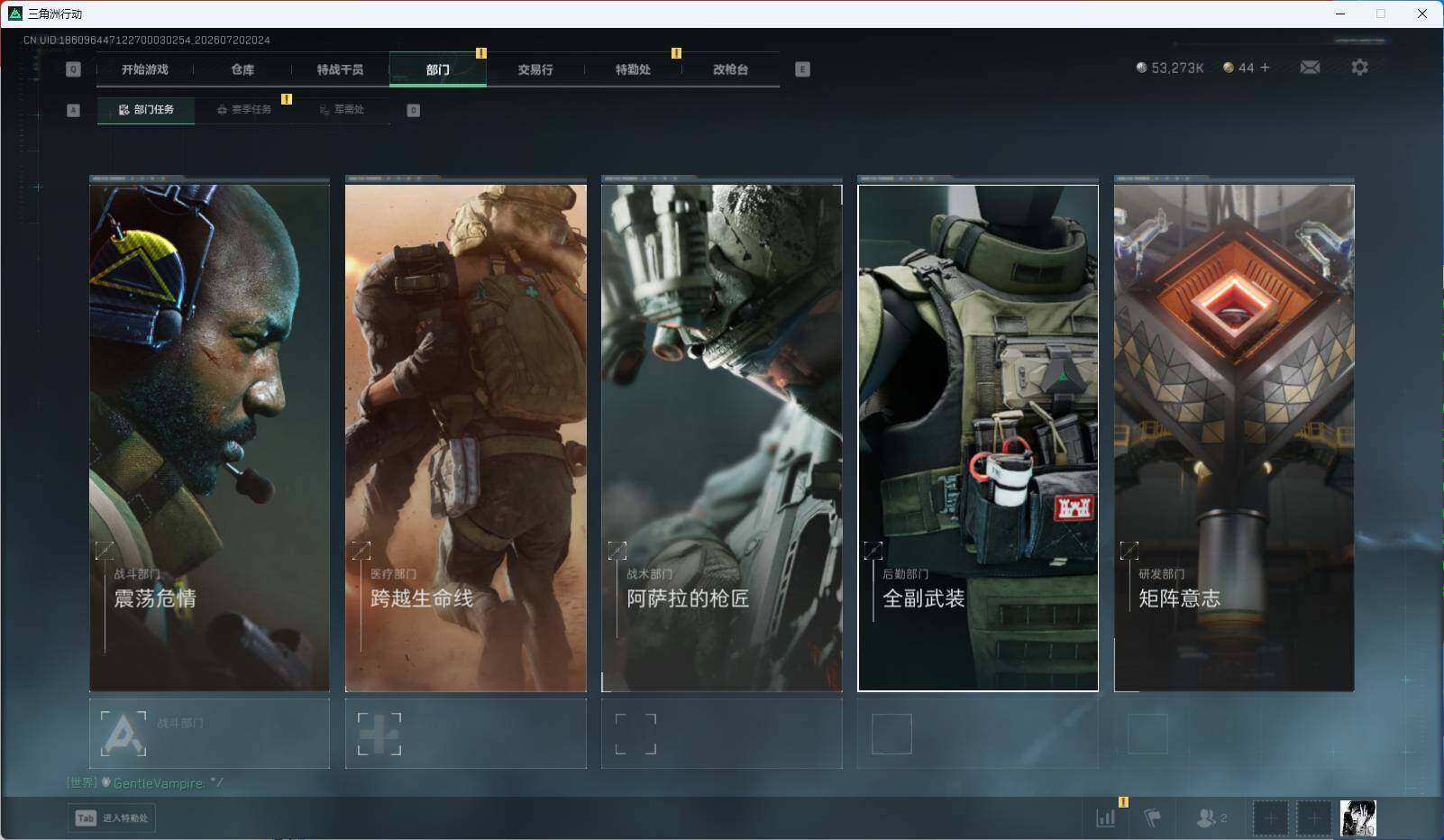Select the 赛季任务 sub-tab
This screenshot has height=840, width=1444.
[243, 110]
